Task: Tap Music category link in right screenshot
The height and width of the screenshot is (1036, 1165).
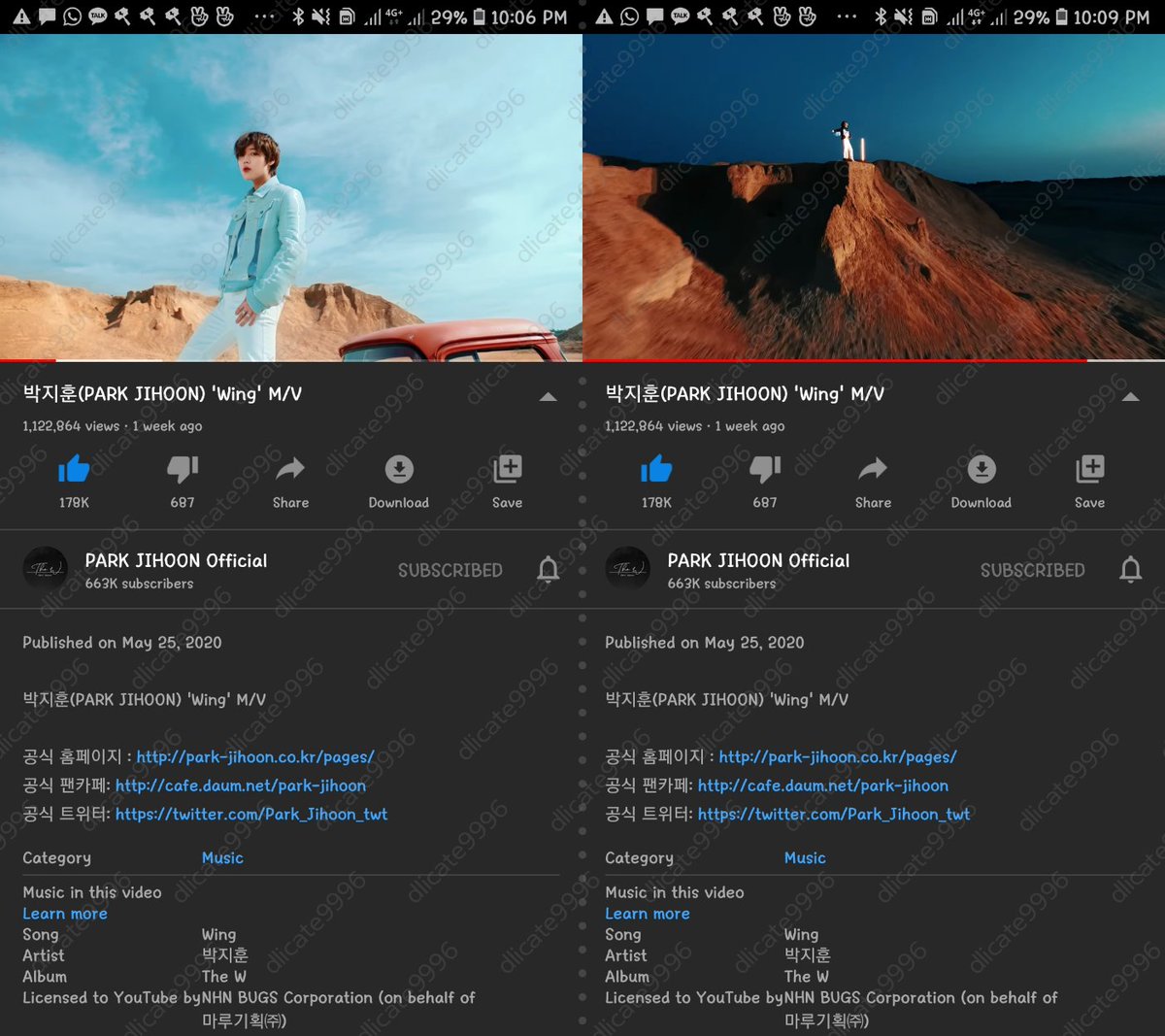Action: [805, 858]
